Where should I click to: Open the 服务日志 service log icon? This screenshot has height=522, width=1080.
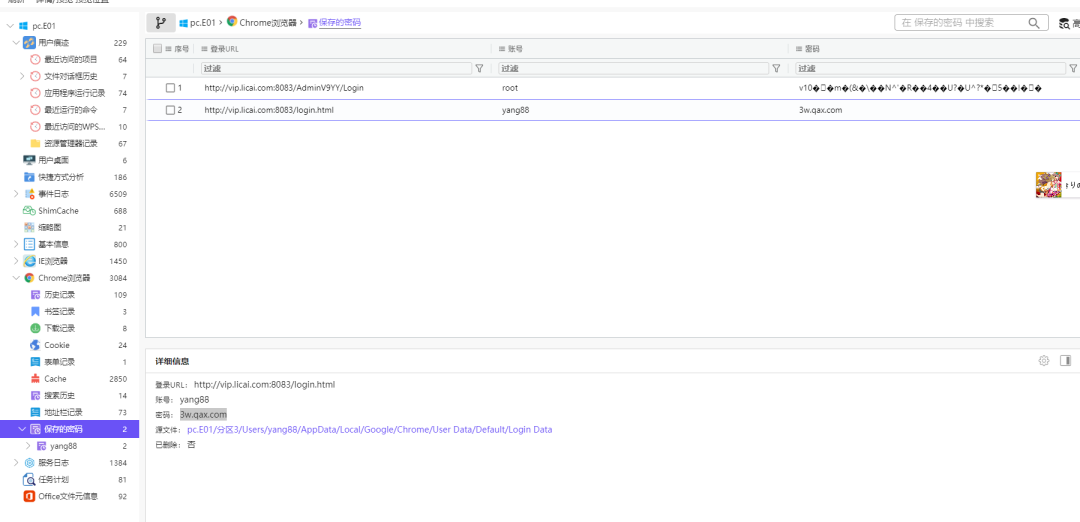click(29, 463)
